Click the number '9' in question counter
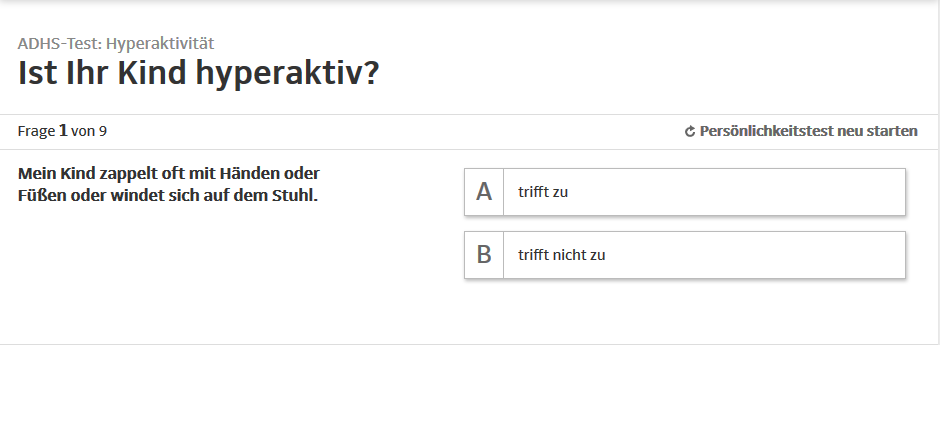The height and width of the screenshot is (435, 940). (102, 131)
